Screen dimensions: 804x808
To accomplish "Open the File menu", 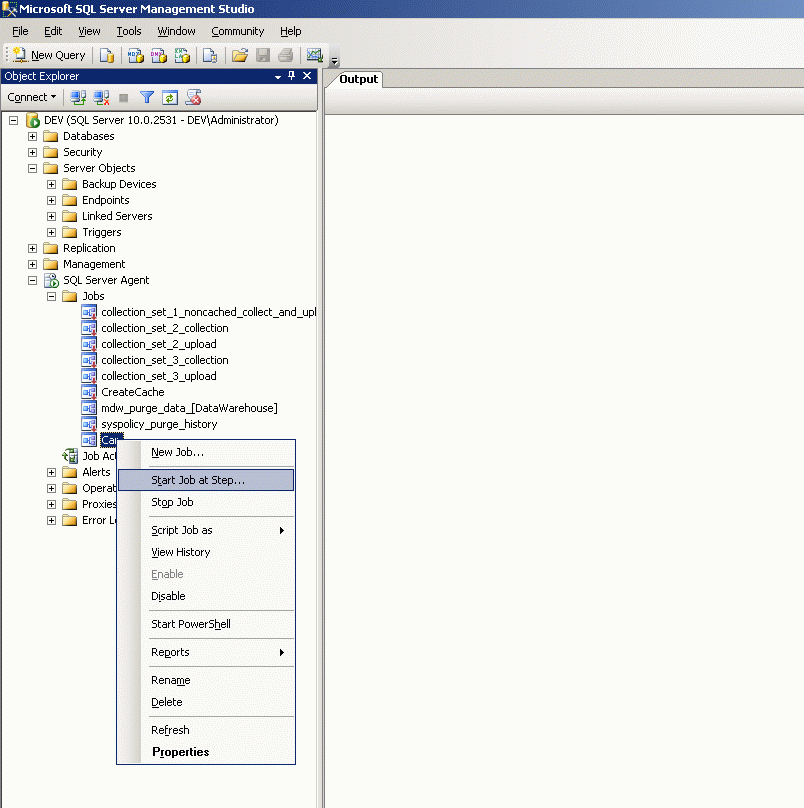I will pos(20,31).
